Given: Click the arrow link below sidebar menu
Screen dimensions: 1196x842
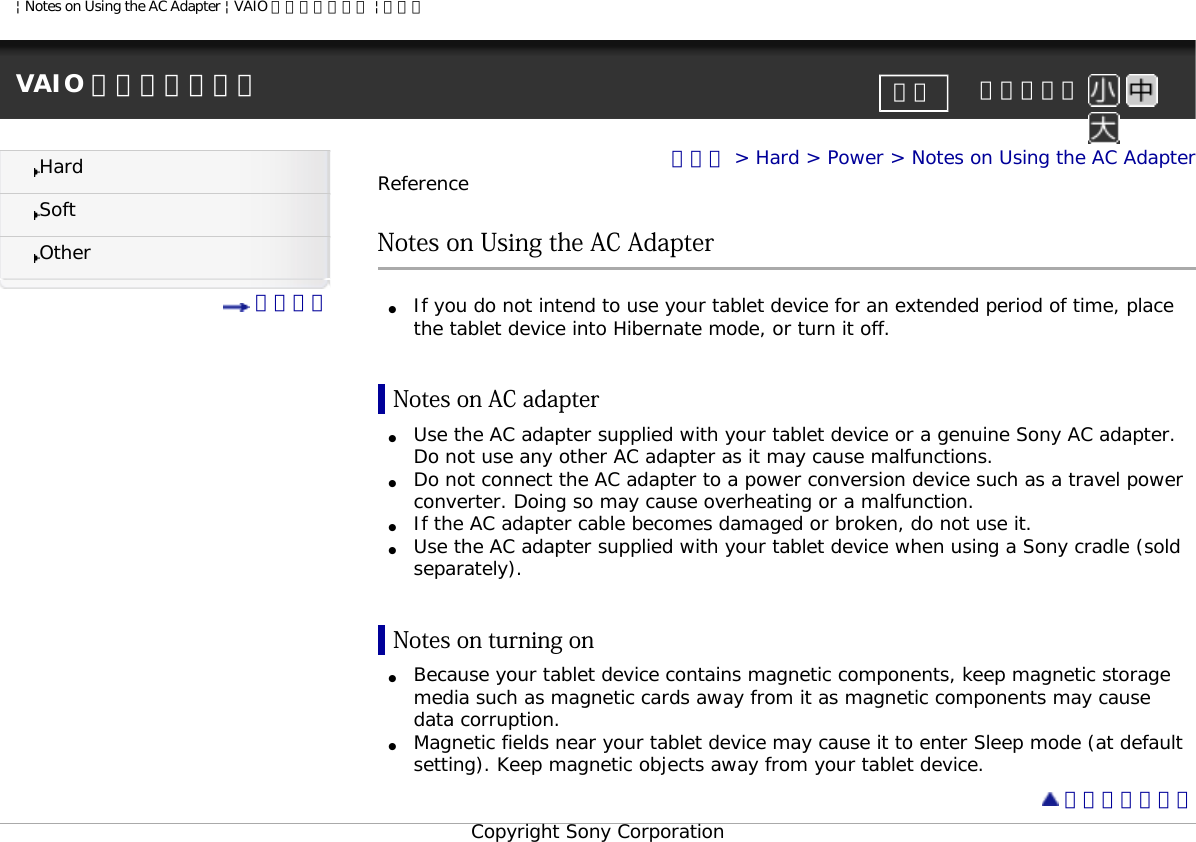Looking at the screenshot, I should click(273, 304).
